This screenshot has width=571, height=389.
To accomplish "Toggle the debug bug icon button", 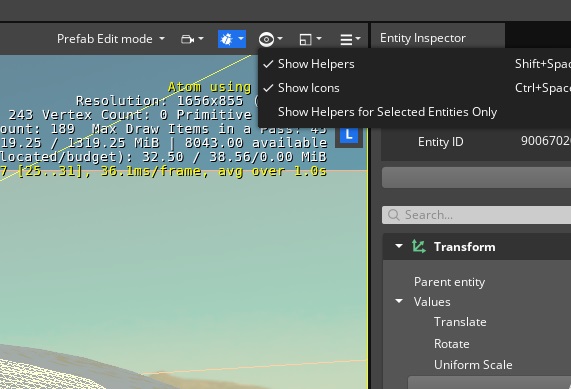I will point(227,39).
